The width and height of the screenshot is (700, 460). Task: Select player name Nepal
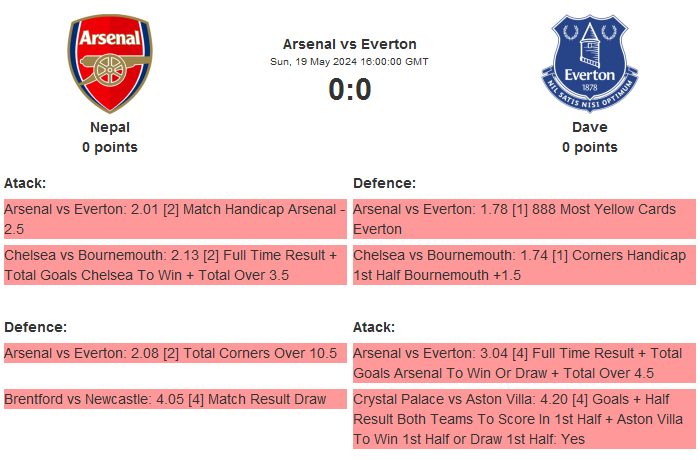[110, 127]
